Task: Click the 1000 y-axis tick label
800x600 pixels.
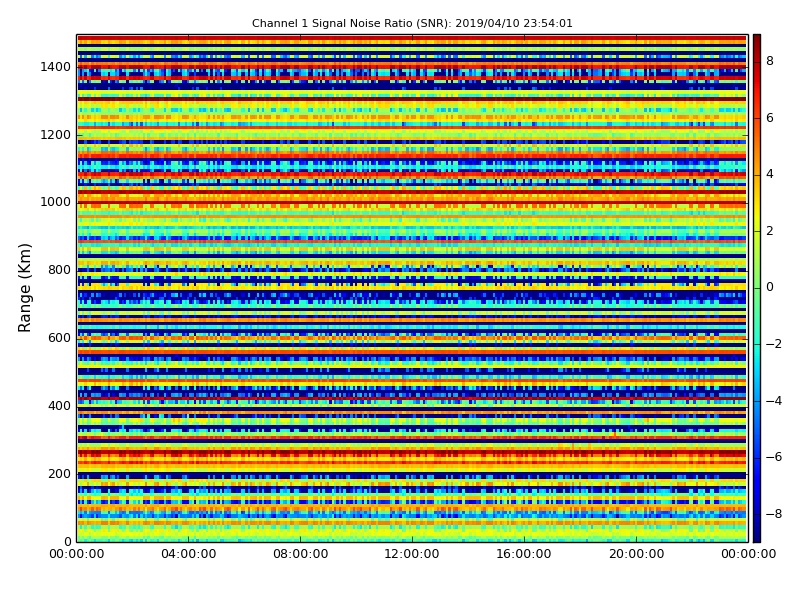Action: [x=56, y=202]
